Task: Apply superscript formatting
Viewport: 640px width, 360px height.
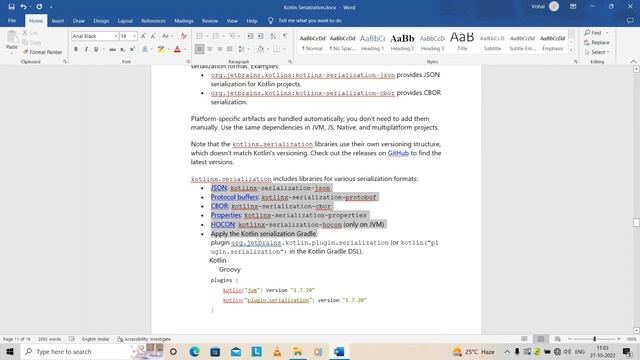Action: pyautogui.click(x=132, y=49)
